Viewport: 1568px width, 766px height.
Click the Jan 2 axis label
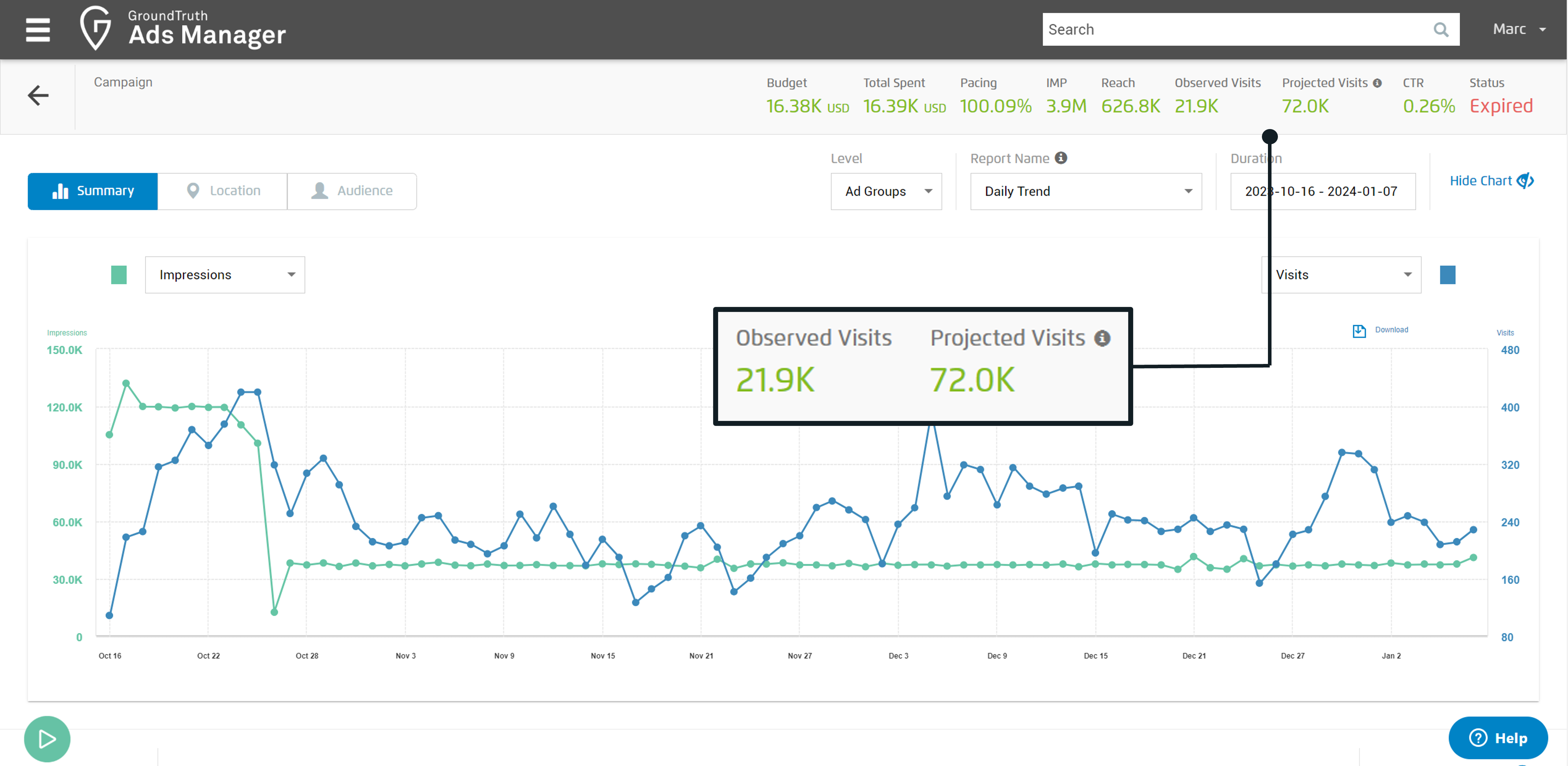pyautogui.click(x=1391, y=655)
